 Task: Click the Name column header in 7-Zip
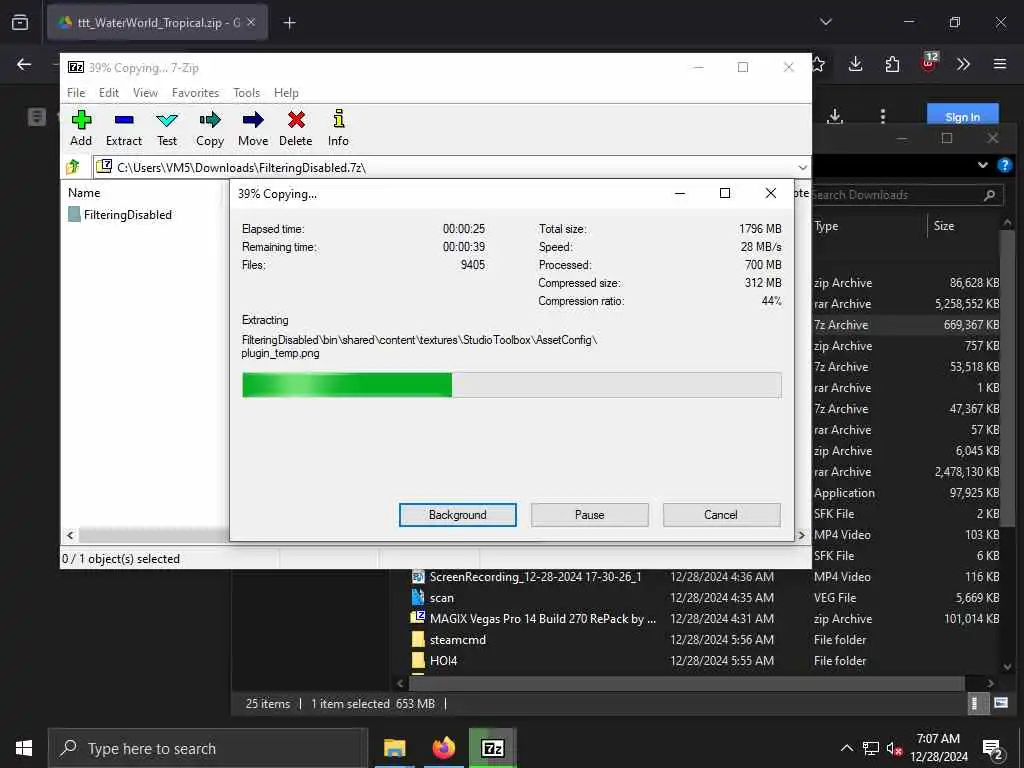click(84, 193)
